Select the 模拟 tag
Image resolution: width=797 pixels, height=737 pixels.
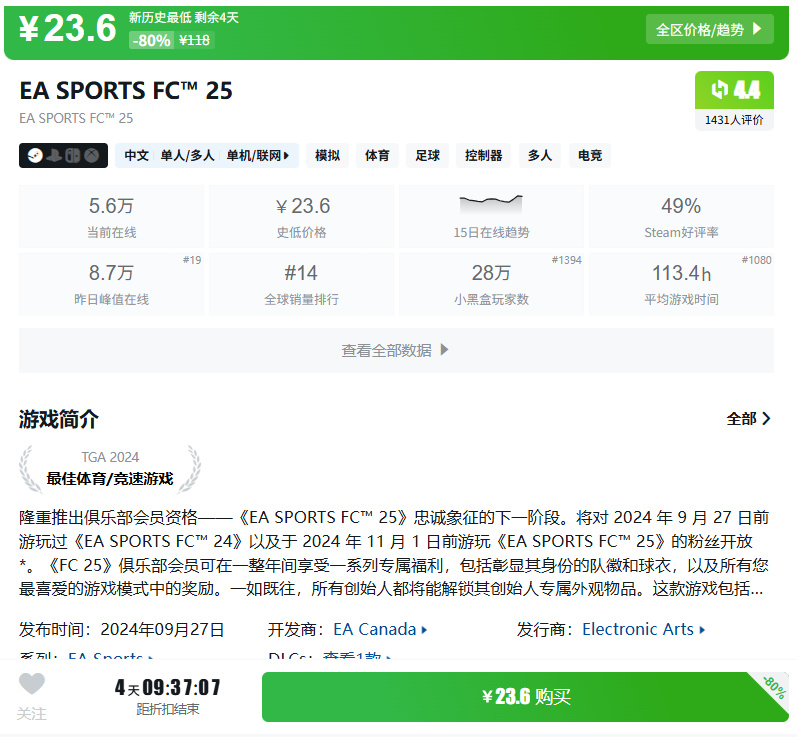click(327, 156)
